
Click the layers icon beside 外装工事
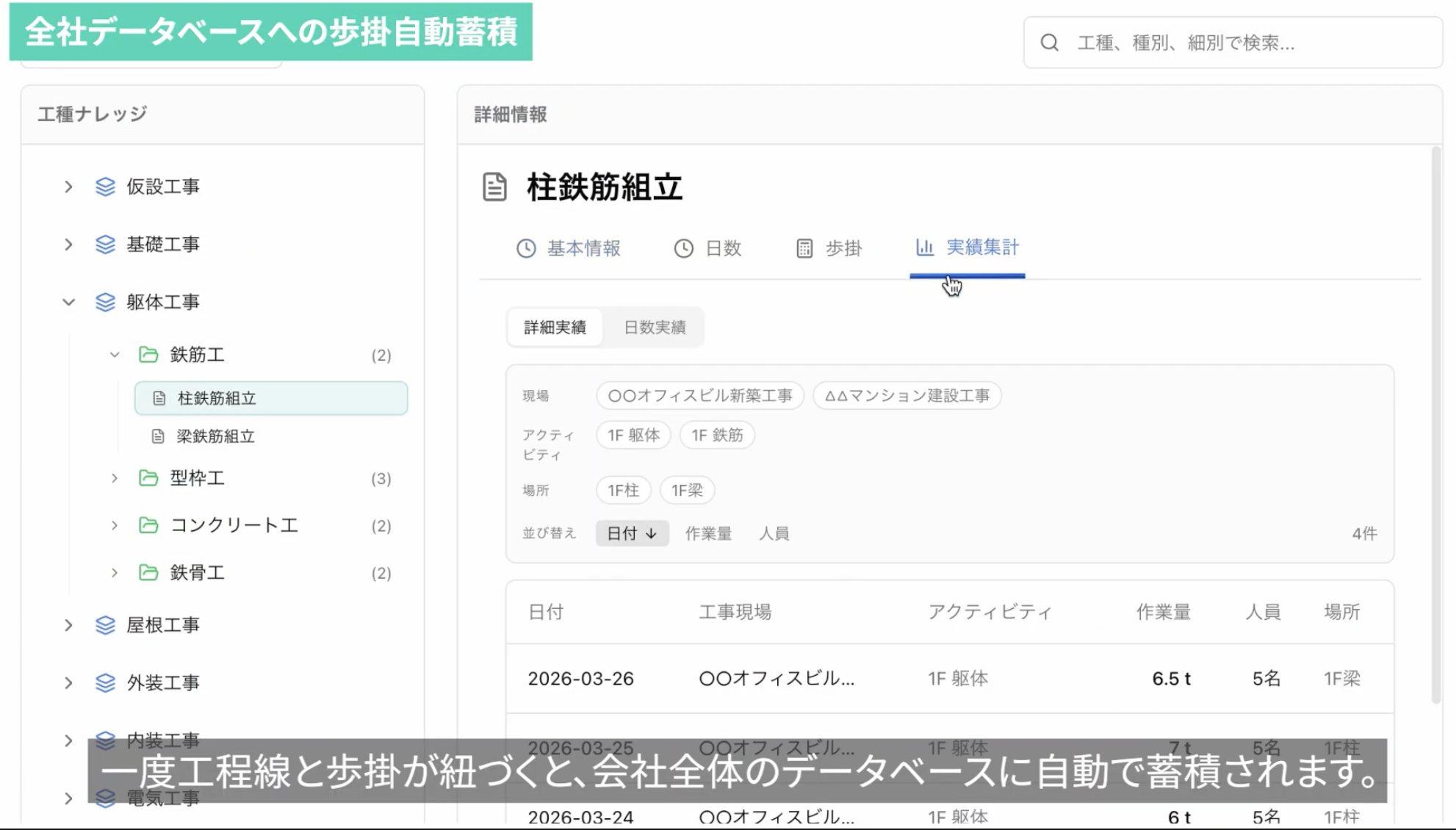pos(106,682)
